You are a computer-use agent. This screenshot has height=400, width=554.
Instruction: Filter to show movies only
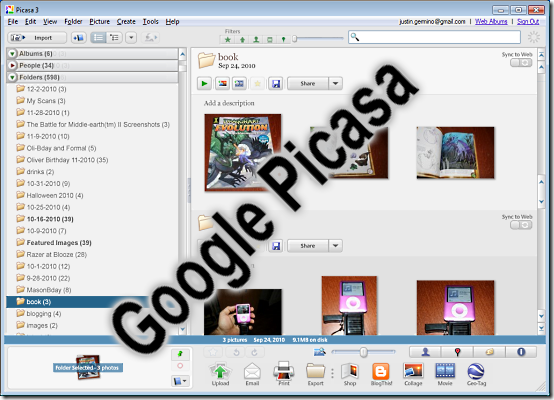270,40
